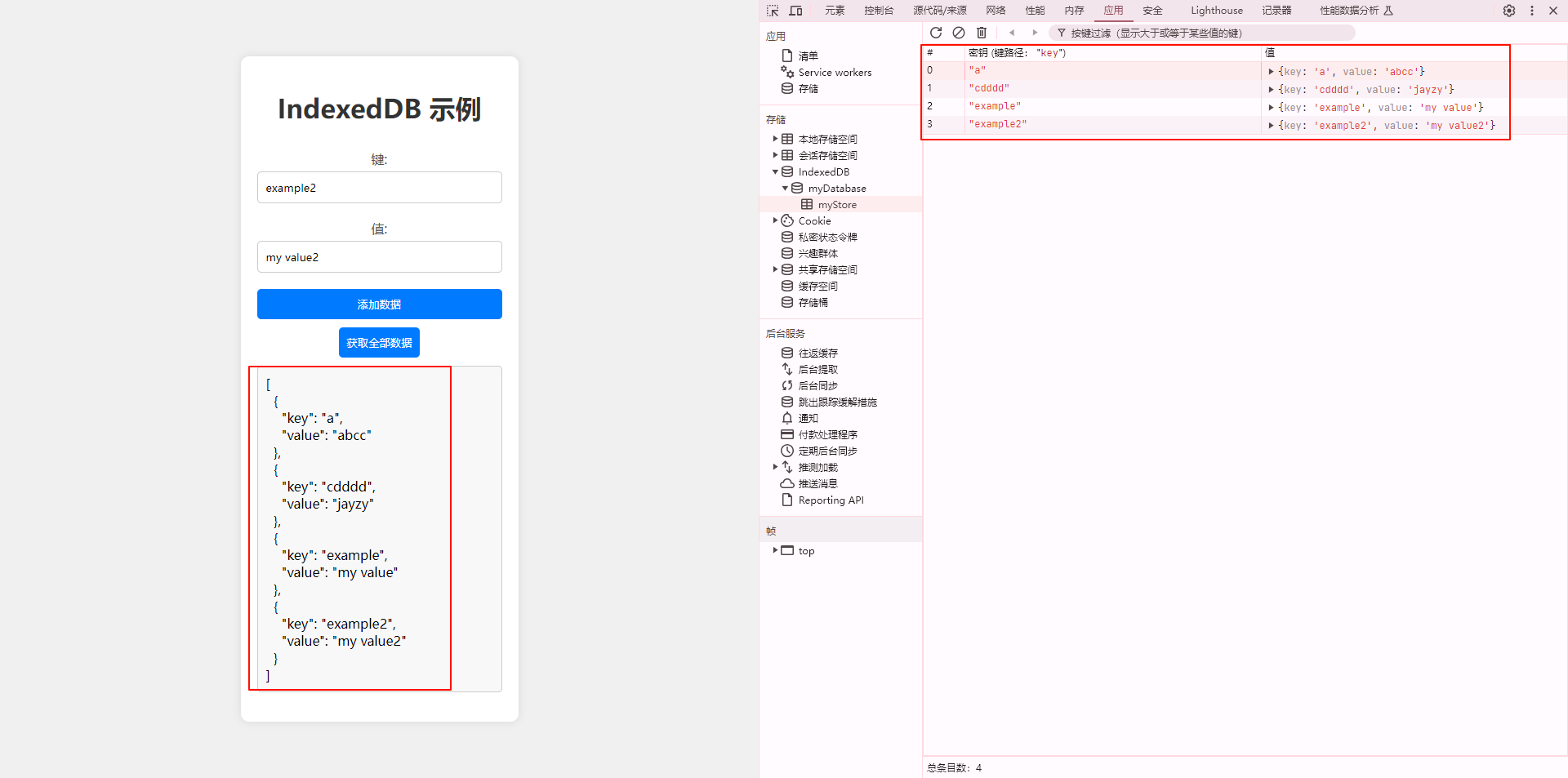Select the inspect element tool in DevTools
This screenshot has height=778, width=1568.
coord(772,11)
